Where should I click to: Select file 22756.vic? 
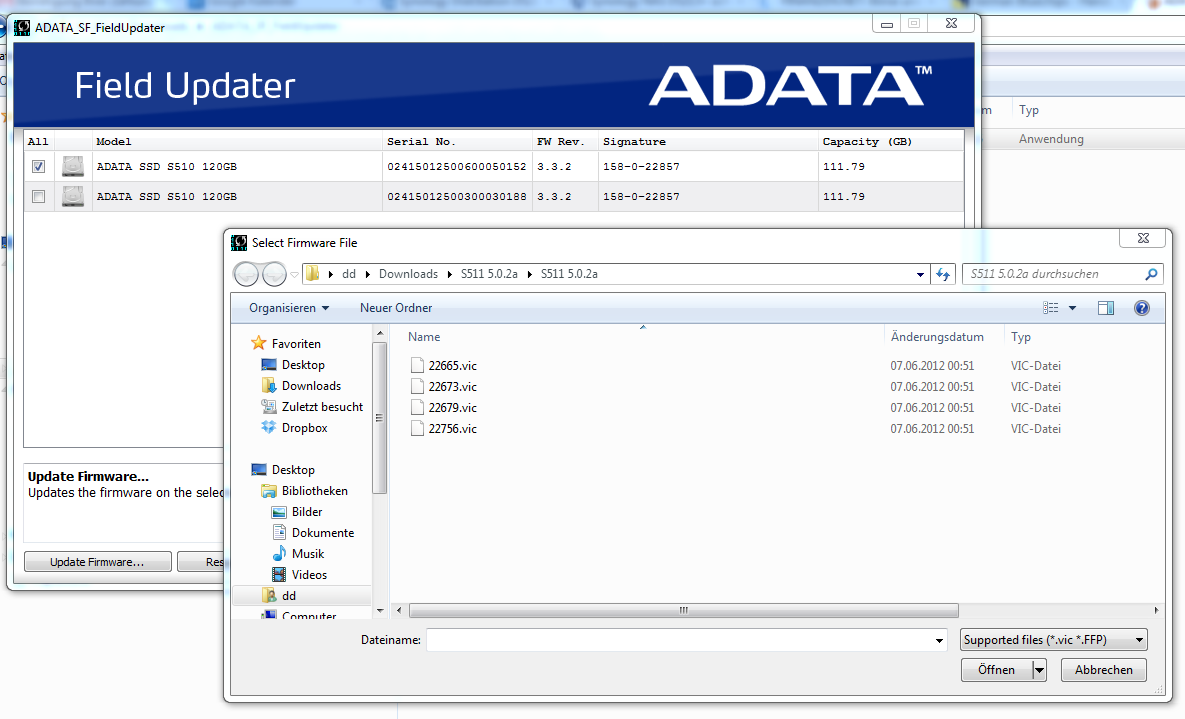pyautogui.click(x=453, y=429)
